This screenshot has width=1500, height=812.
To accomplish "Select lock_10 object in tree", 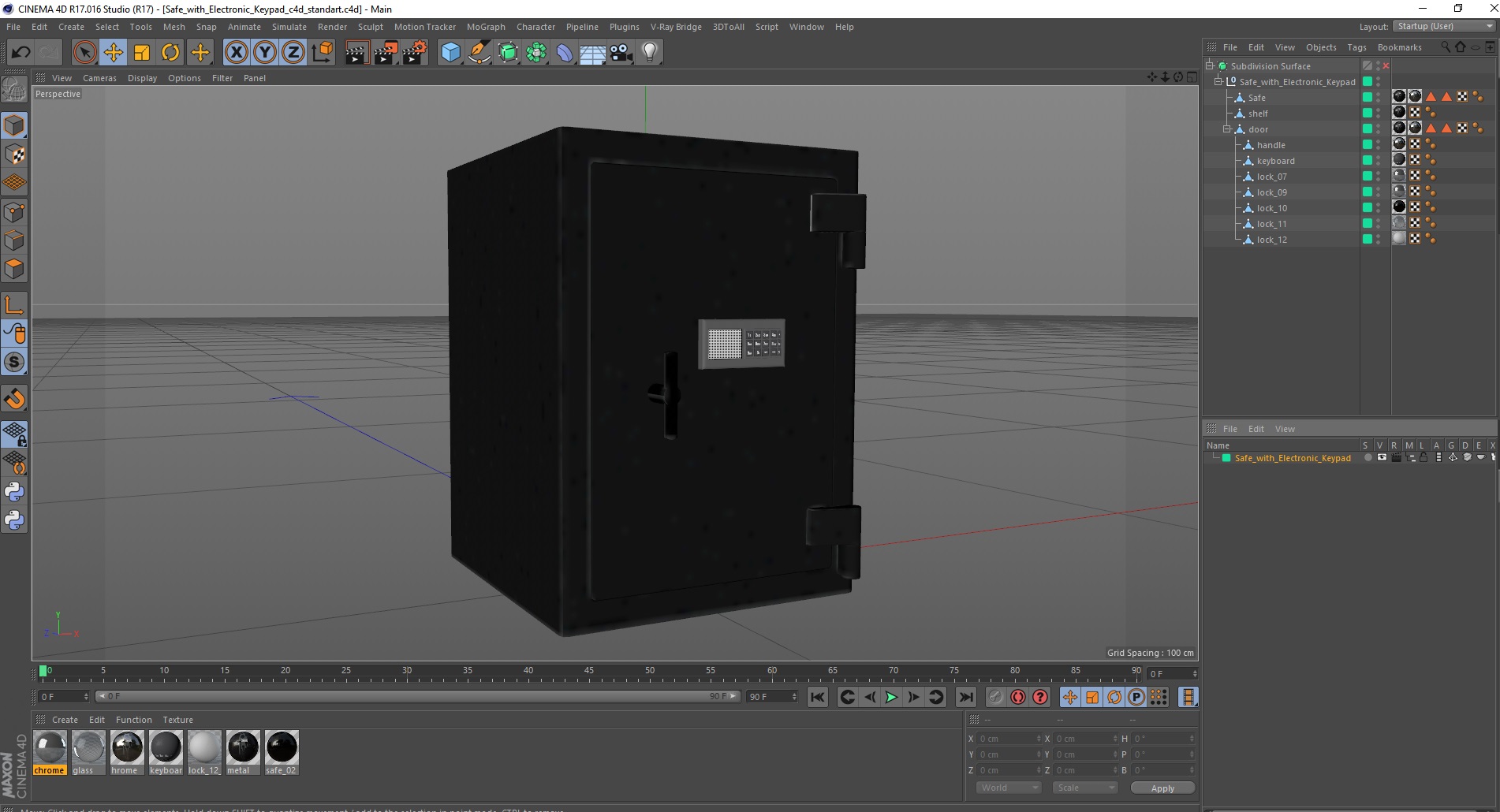I will pyautogui.click(x=1271, y=208).
